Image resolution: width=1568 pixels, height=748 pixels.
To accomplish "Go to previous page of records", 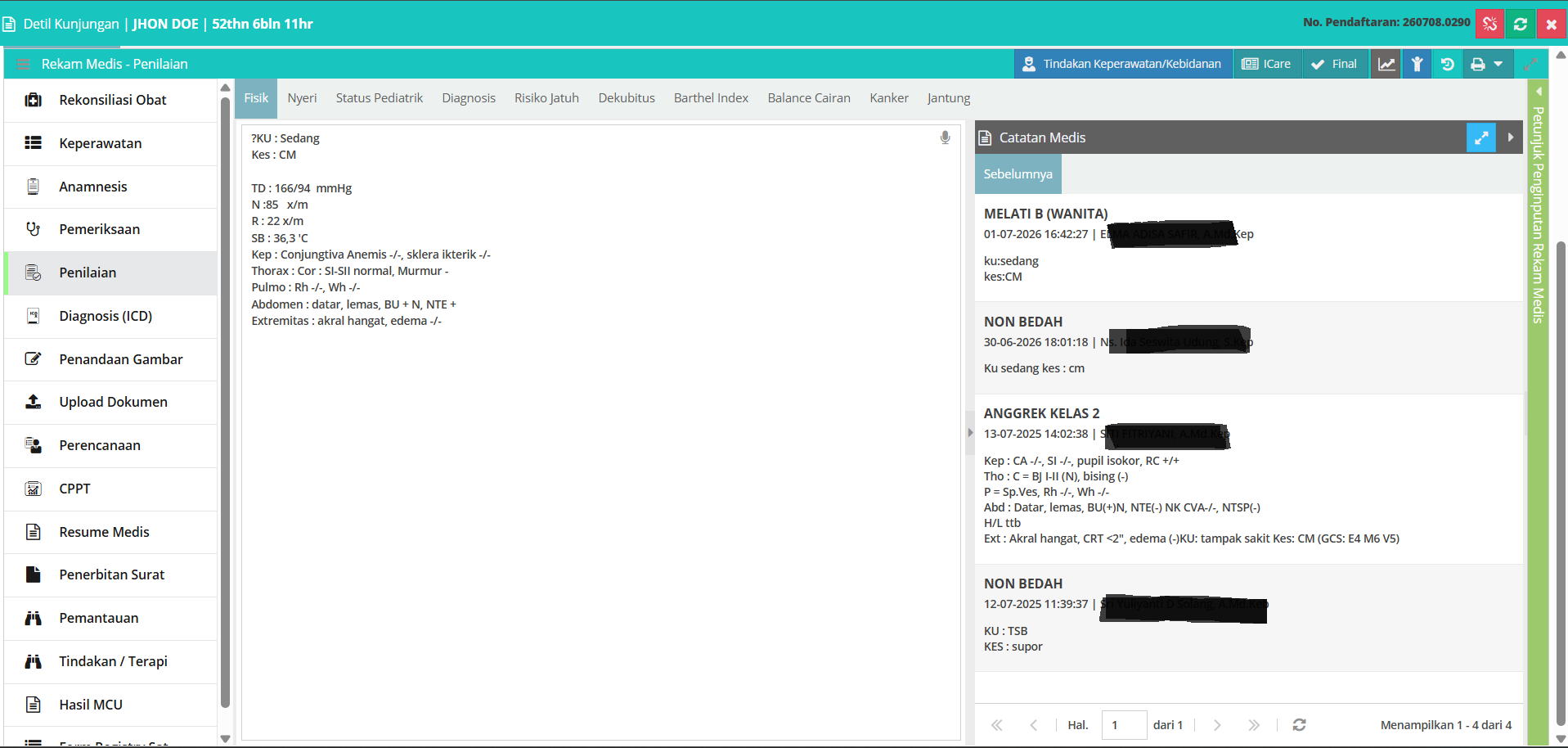I will click(x=1034, y=725).
